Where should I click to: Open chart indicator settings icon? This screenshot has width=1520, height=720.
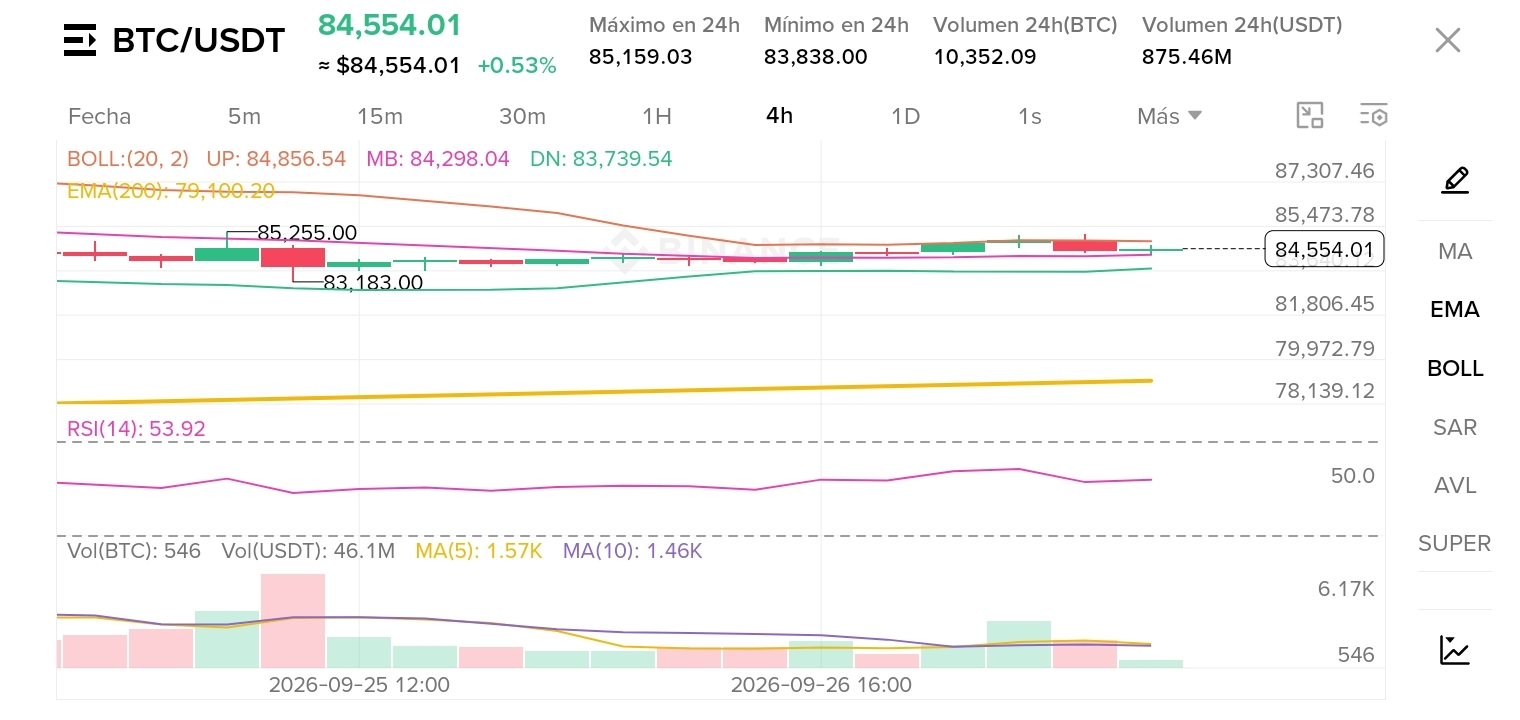[x=1373, y=116]
